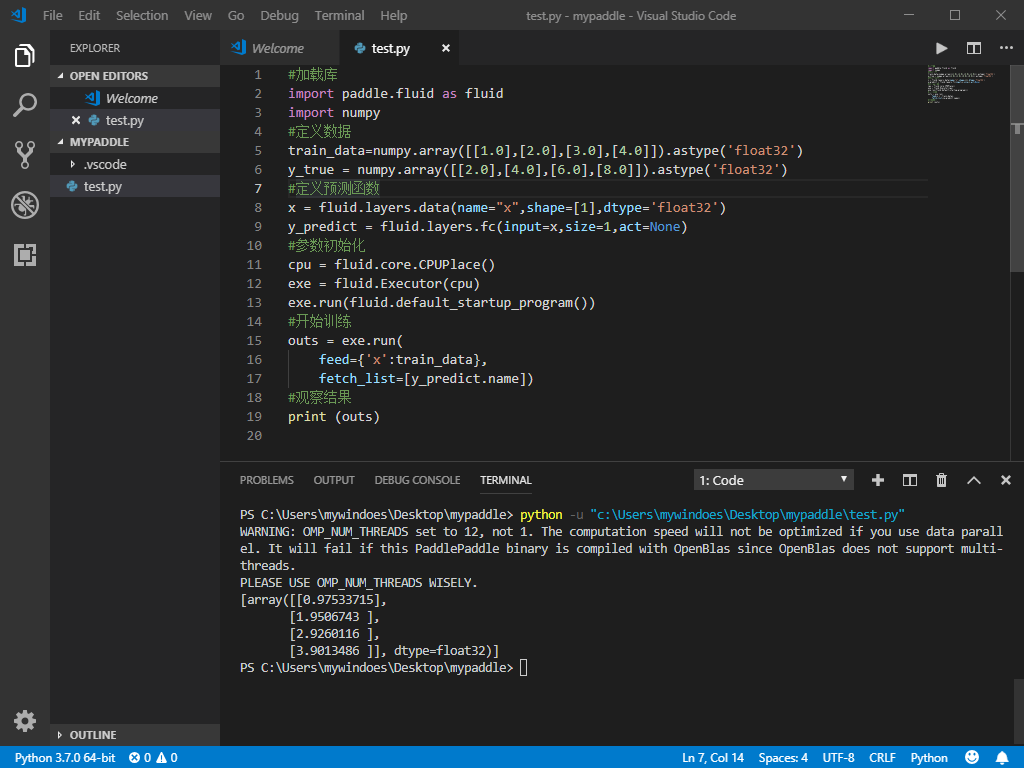
Task: Collapse the MYPADDLE folder section
Action: [x=135, y=142]
